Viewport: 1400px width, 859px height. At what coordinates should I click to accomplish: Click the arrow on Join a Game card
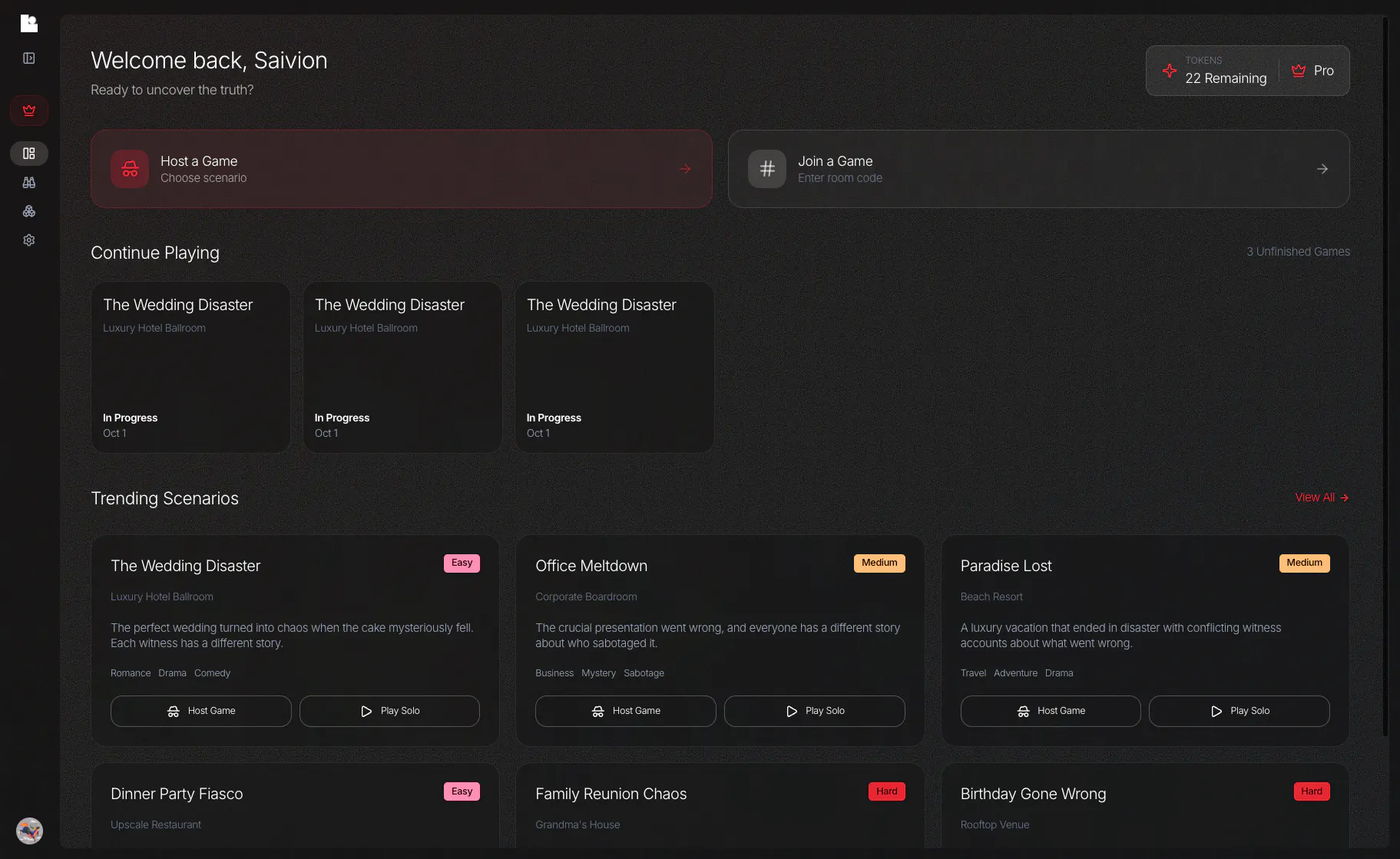tap(1322, 169)
